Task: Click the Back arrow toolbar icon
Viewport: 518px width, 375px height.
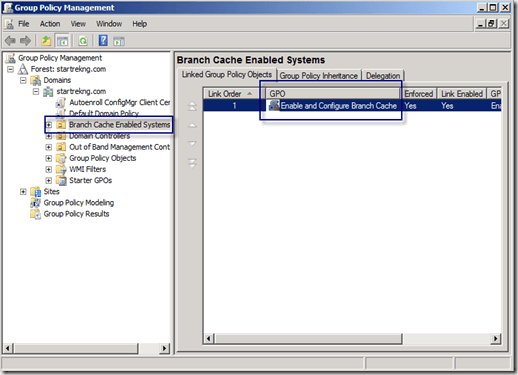Action: point(10,41)
